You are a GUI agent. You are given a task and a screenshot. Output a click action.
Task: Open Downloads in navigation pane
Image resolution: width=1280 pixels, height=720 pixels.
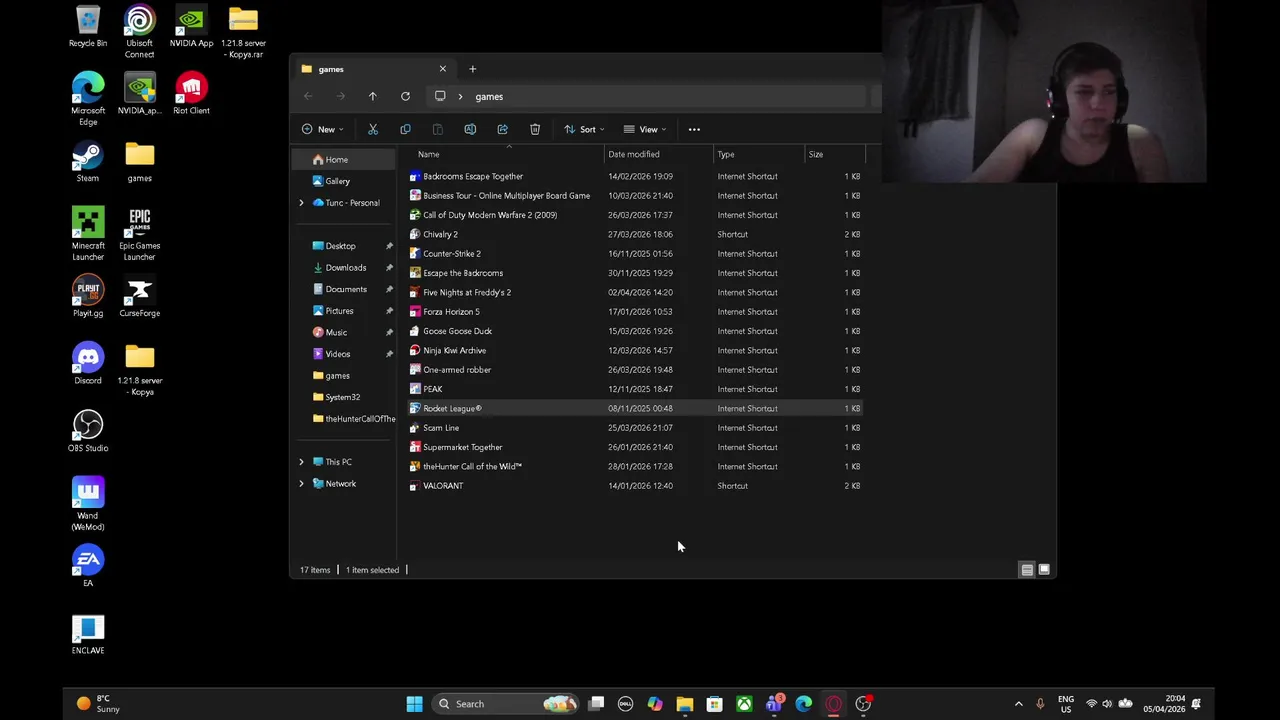(343, 268)
